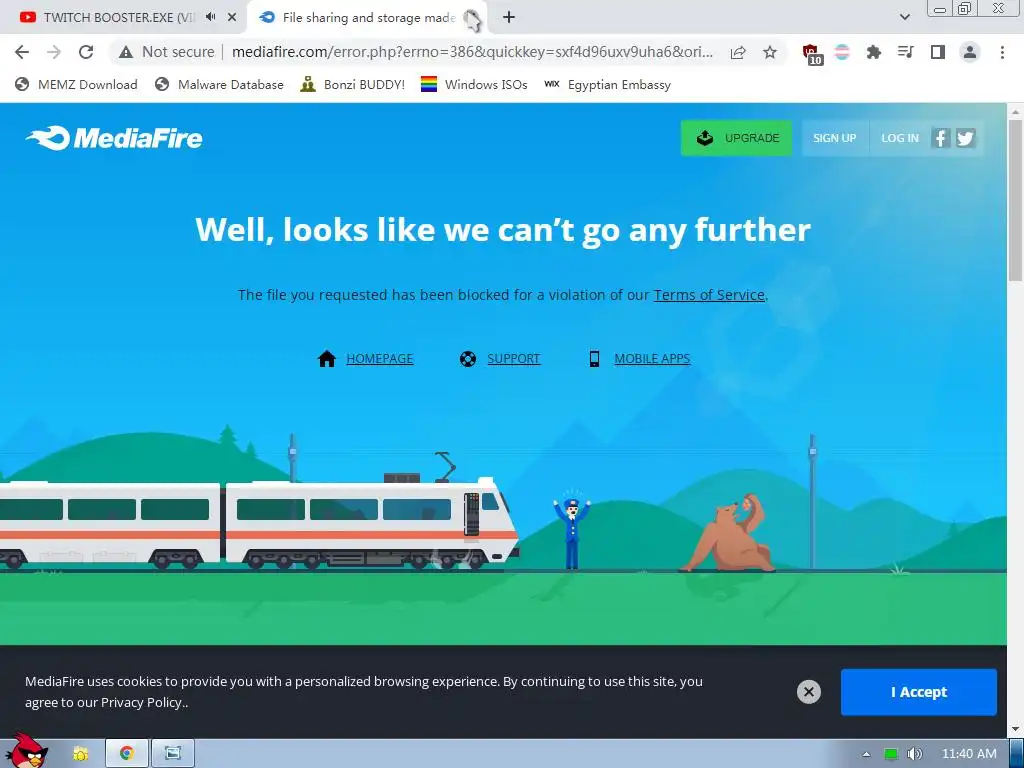Click the lifebuoy icon beside SUPPORT

[468, 359]
